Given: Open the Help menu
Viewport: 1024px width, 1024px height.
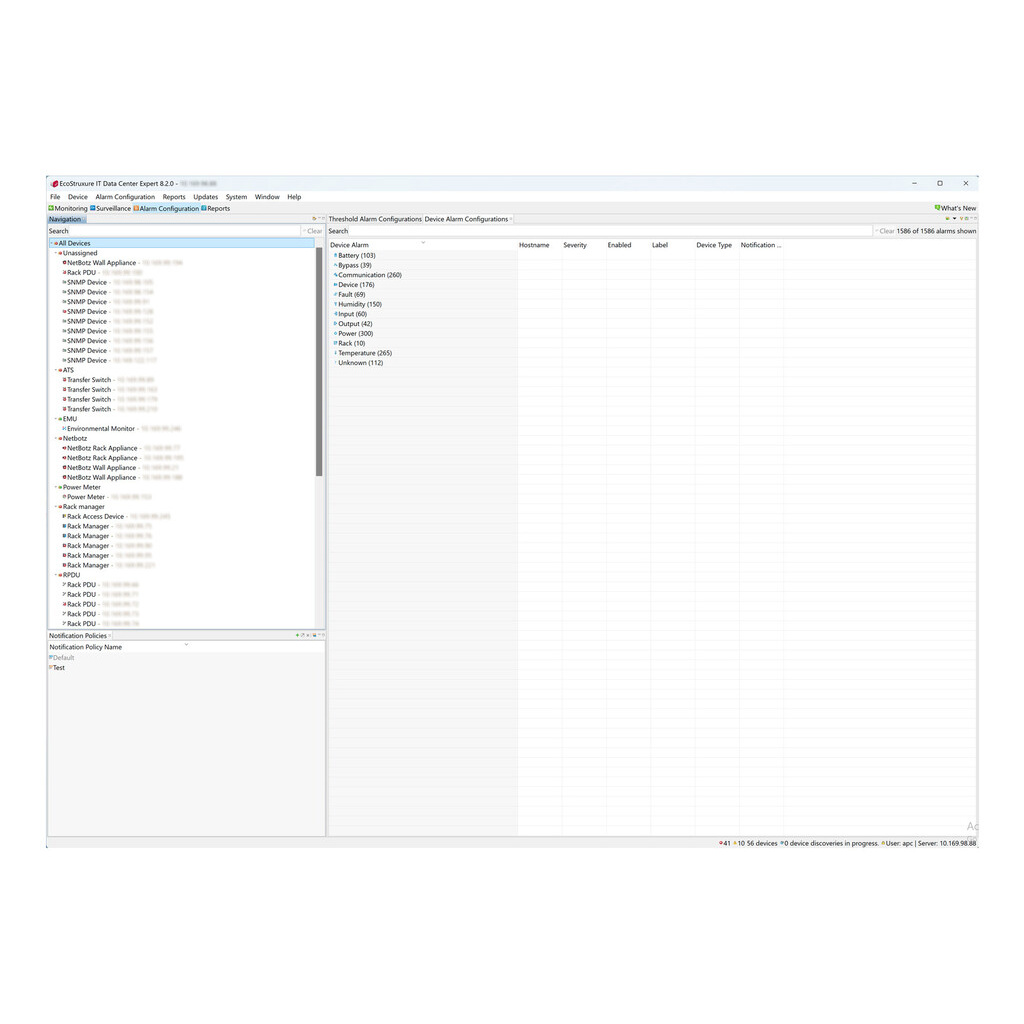Looking at the screenshot, I should point(295,197).
